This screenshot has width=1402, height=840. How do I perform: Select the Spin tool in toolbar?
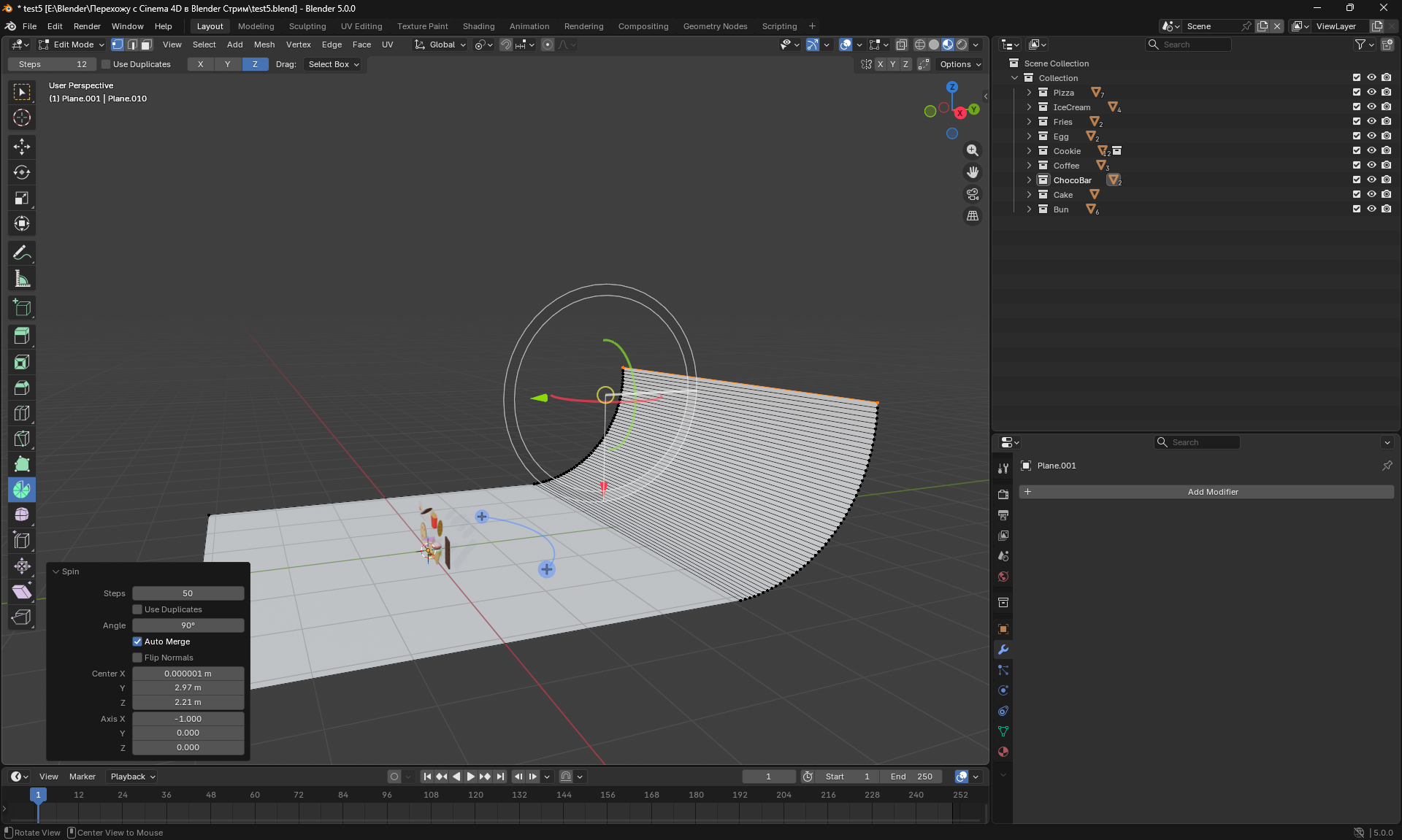(x=22, y=490)
